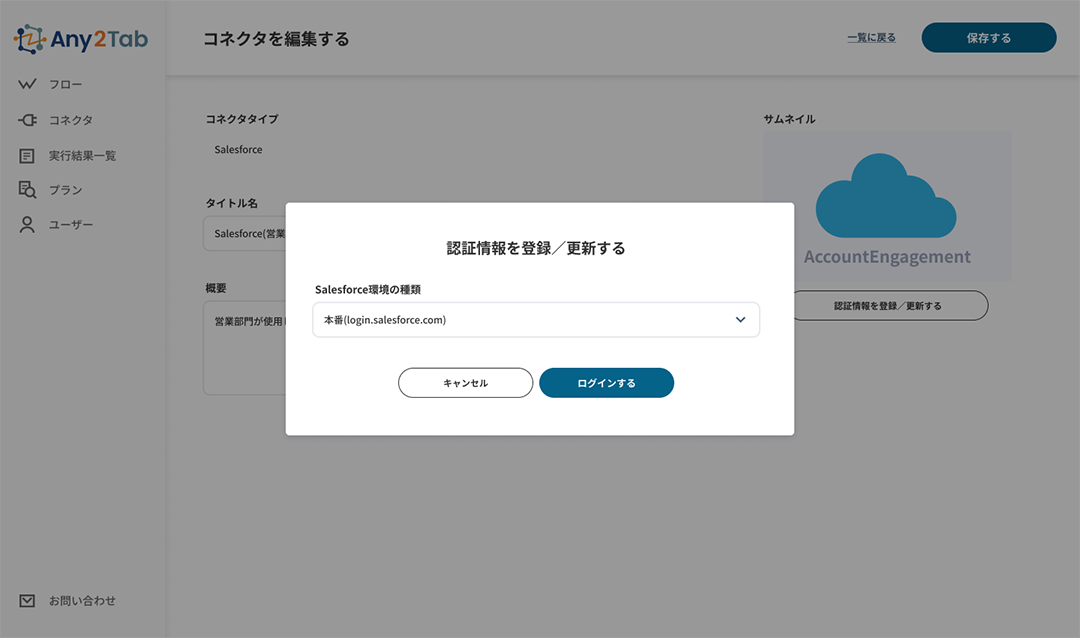This screenshot has width=1080, height=638.
Task: Click the プラン search icon
Action: pyautogui.click(x=28, y=190)
